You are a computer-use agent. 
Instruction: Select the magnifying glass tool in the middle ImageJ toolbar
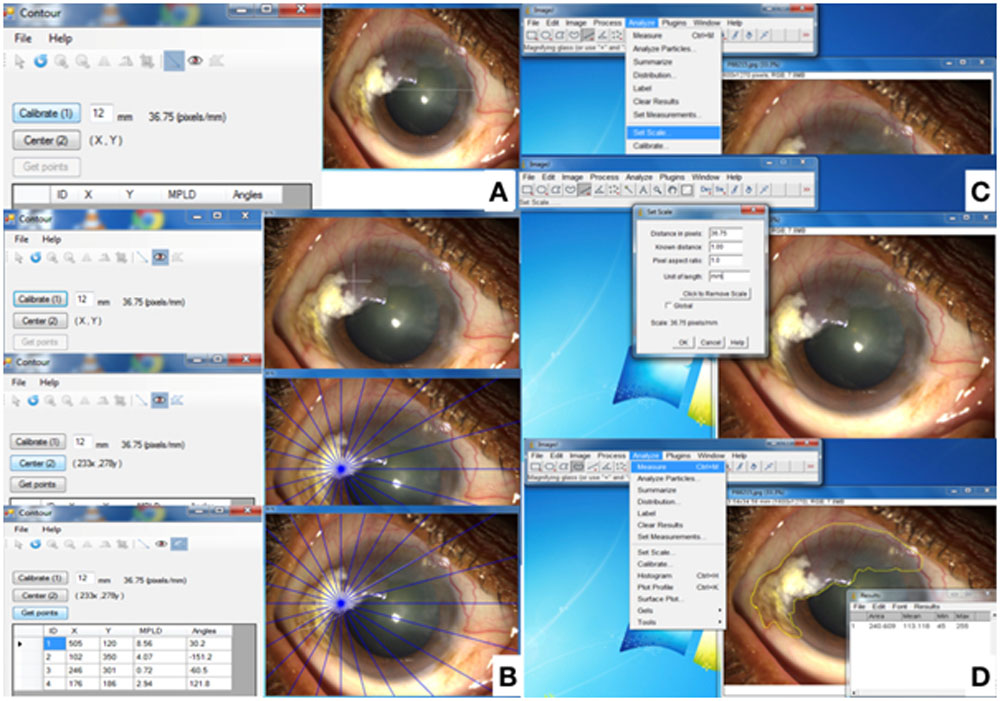tap(658, 189)
